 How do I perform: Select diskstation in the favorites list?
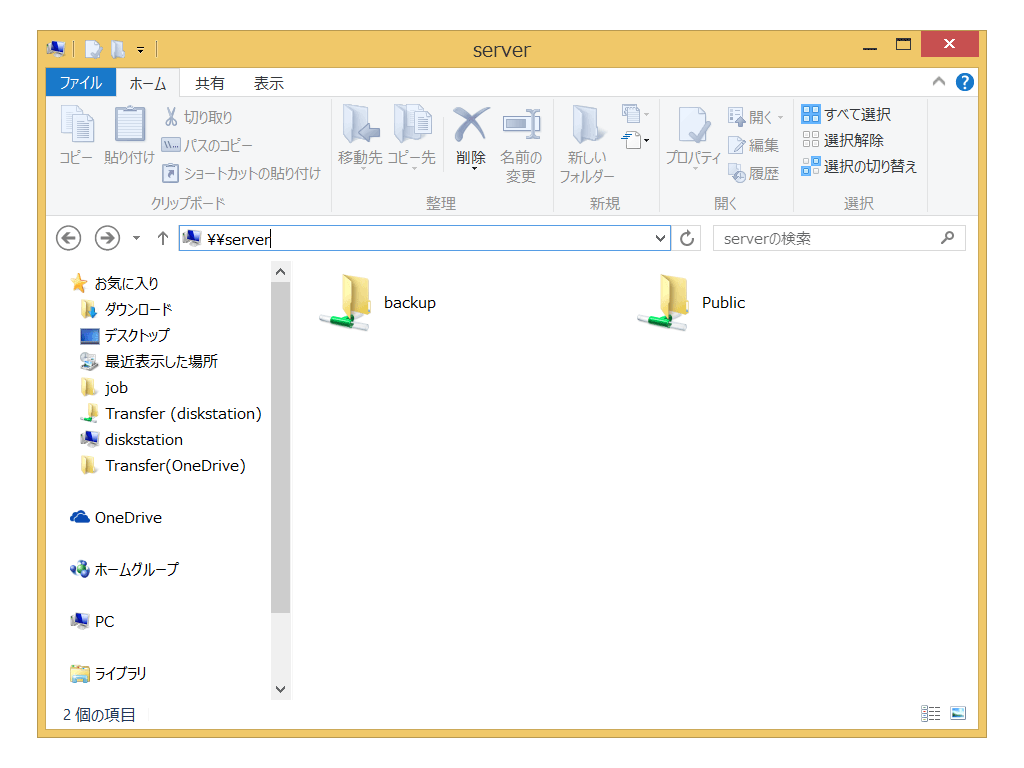tap(143, 439)
